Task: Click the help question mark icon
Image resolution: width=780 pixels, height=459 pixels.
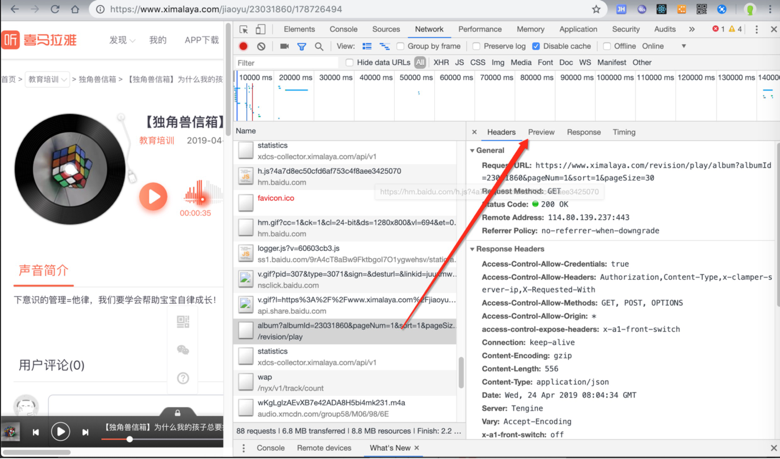Action: (x=183, y=378)
